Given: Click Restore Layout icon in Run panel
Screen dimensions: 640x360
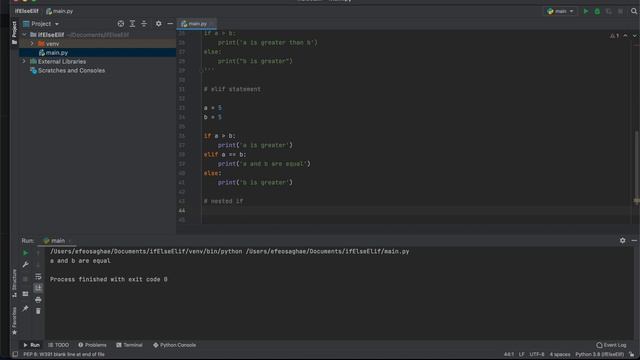Looking at the screenshot, I should (25, 293).
